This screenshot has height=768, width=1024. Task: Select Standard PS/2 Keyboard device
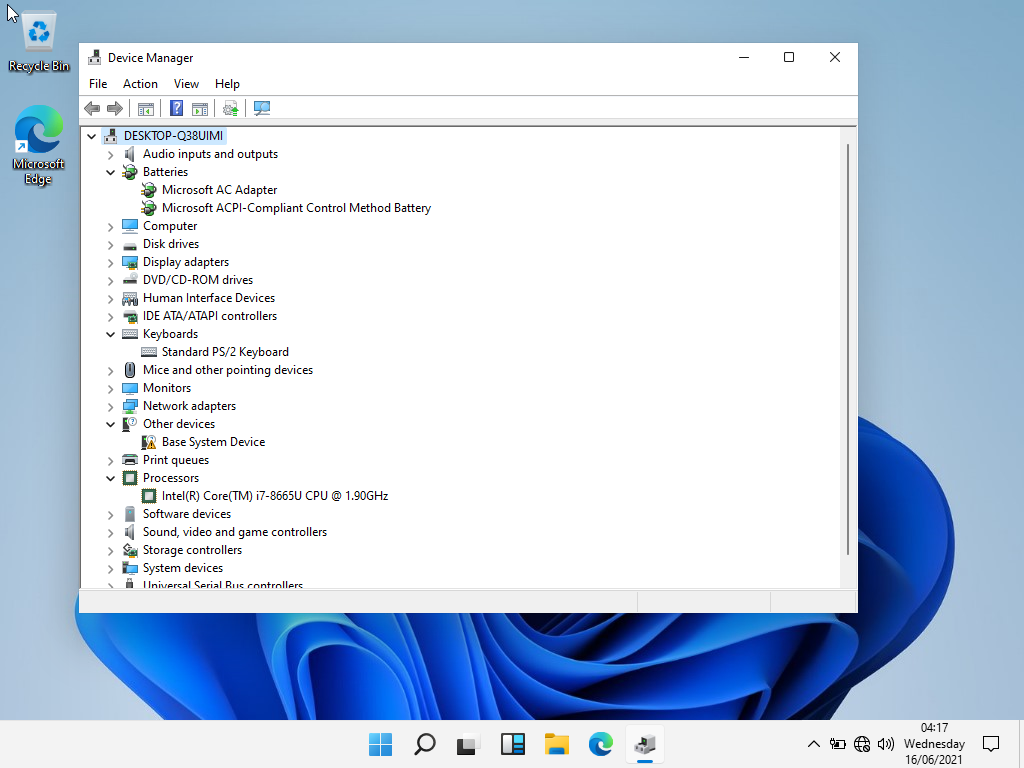[225, 352]
